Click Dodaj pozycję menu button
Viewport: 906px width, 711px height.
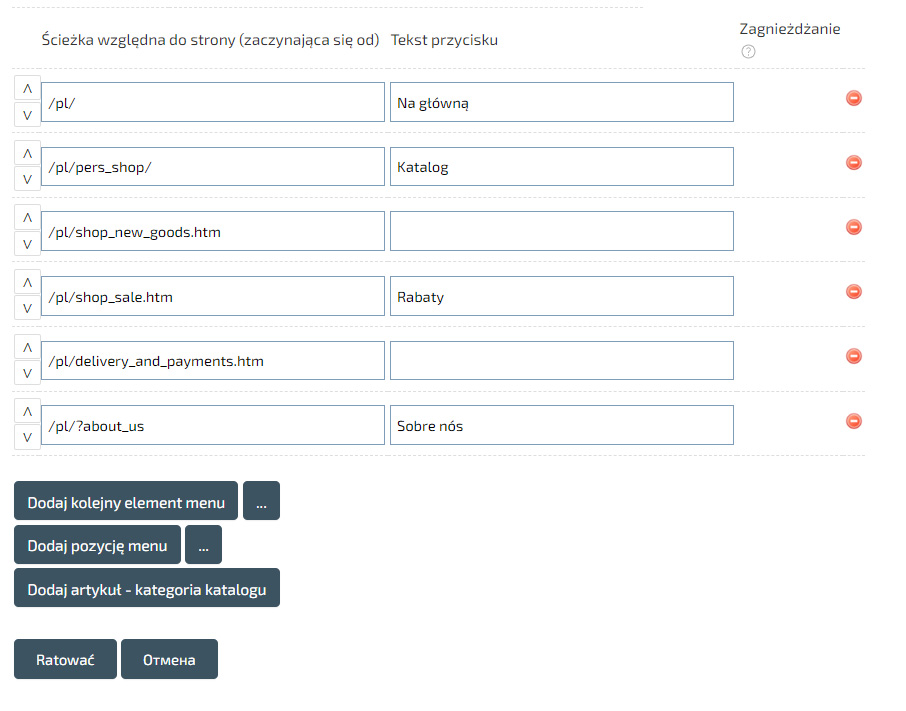click(x=97, y=545)
